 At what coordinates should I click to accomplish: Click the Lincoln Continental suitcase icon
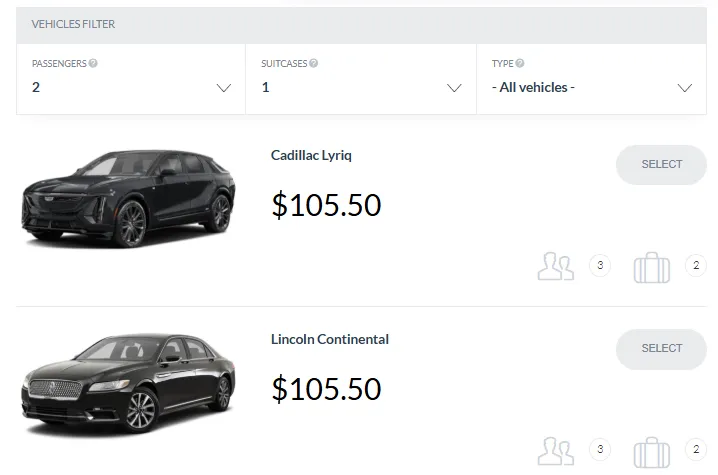point(651,451)
